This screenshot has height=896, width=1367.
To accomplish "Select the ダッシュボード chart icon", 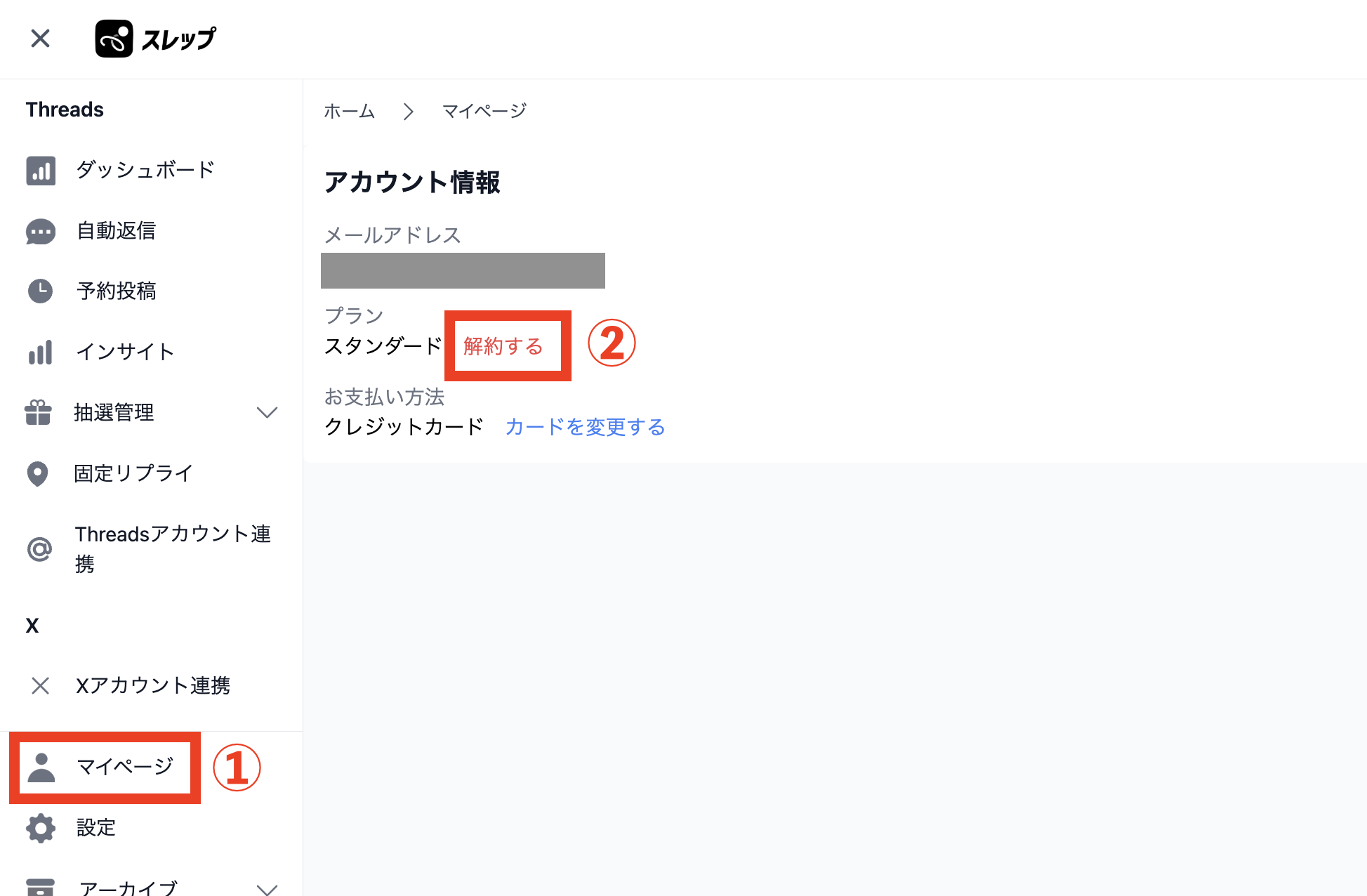I will click(x=40, y=170).
